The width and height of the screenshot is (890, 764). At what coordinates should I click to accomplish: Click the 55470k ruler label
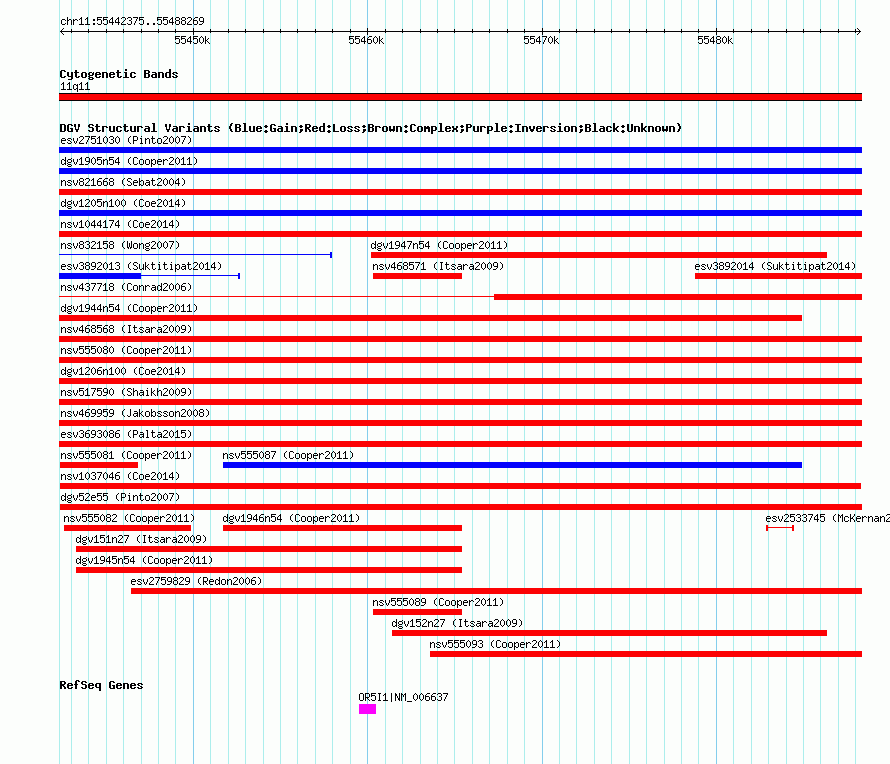[541, 40]
